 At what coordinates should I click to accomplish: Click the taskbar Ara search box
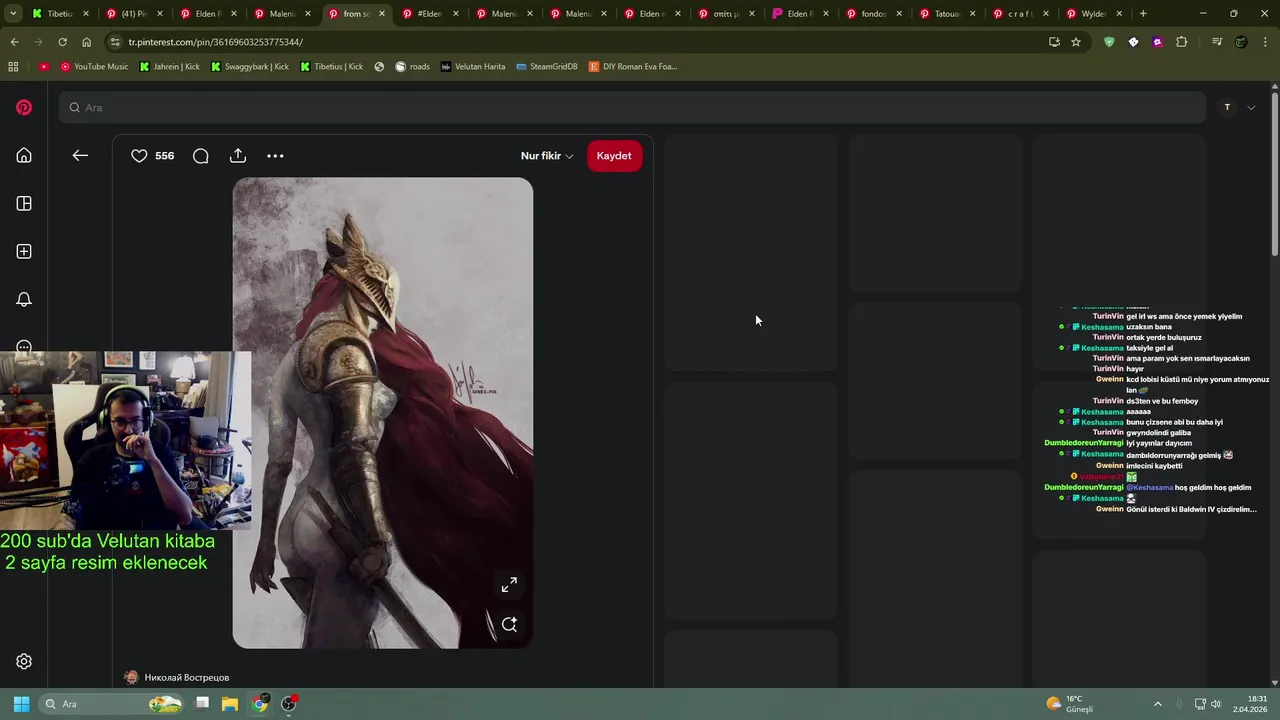coord(110,704)
